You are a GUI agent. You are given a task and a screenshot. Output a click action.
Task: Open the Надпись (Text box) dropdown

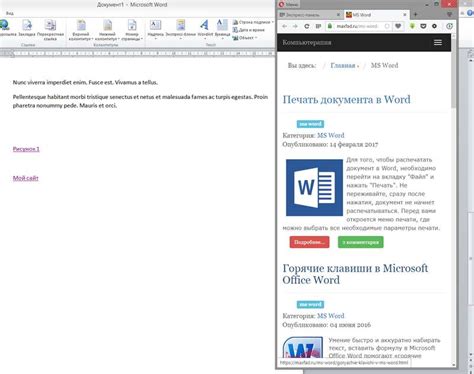pos(155,29)
